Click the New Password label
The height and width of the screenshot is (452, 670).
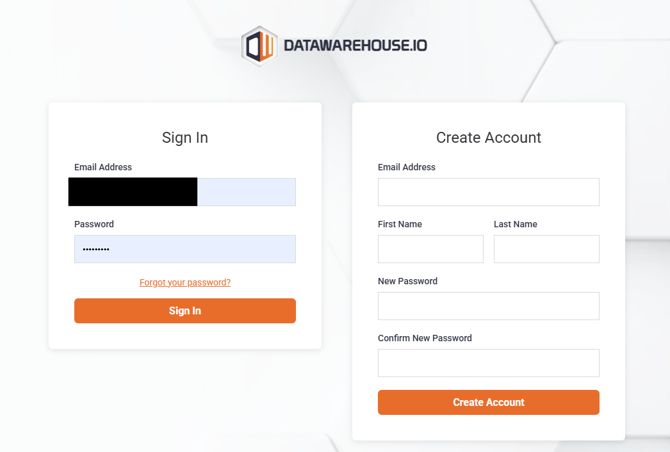click(407, 281)
